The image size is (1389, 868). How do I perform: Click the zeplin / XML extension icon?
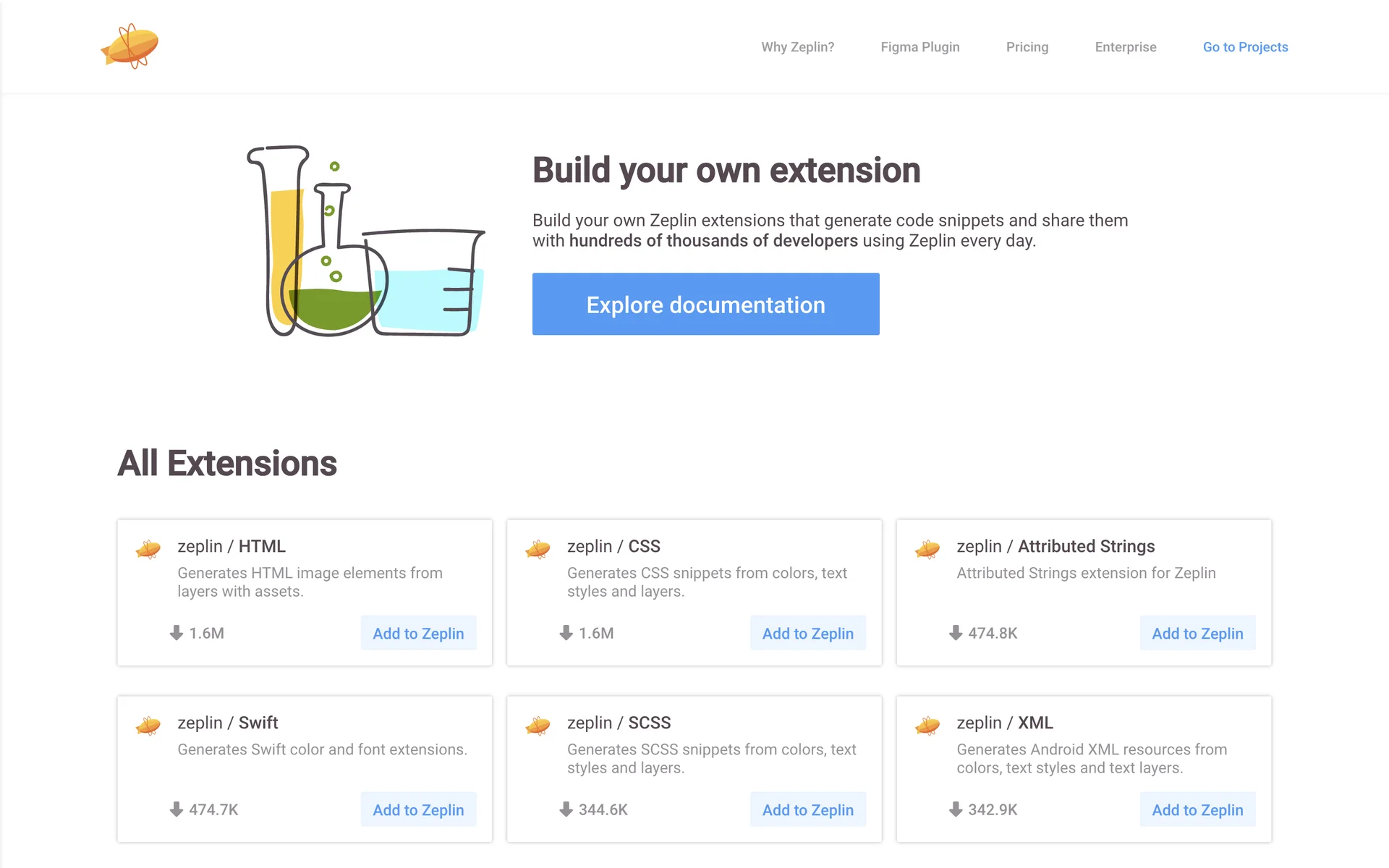pyautogui.click(x=927, y=726)
